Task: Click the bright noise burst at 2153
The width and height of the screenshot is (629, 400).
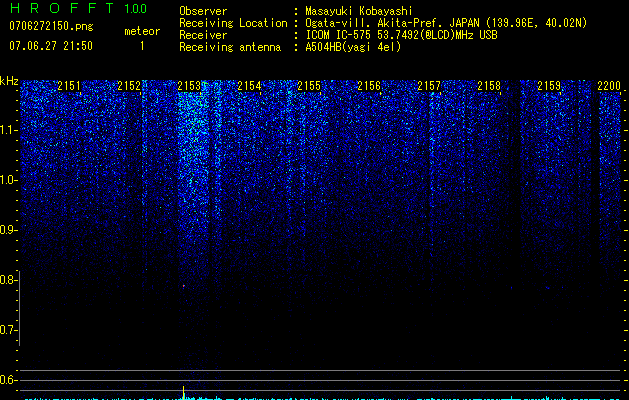Action: pyautogui.click(x=194, y=160)
